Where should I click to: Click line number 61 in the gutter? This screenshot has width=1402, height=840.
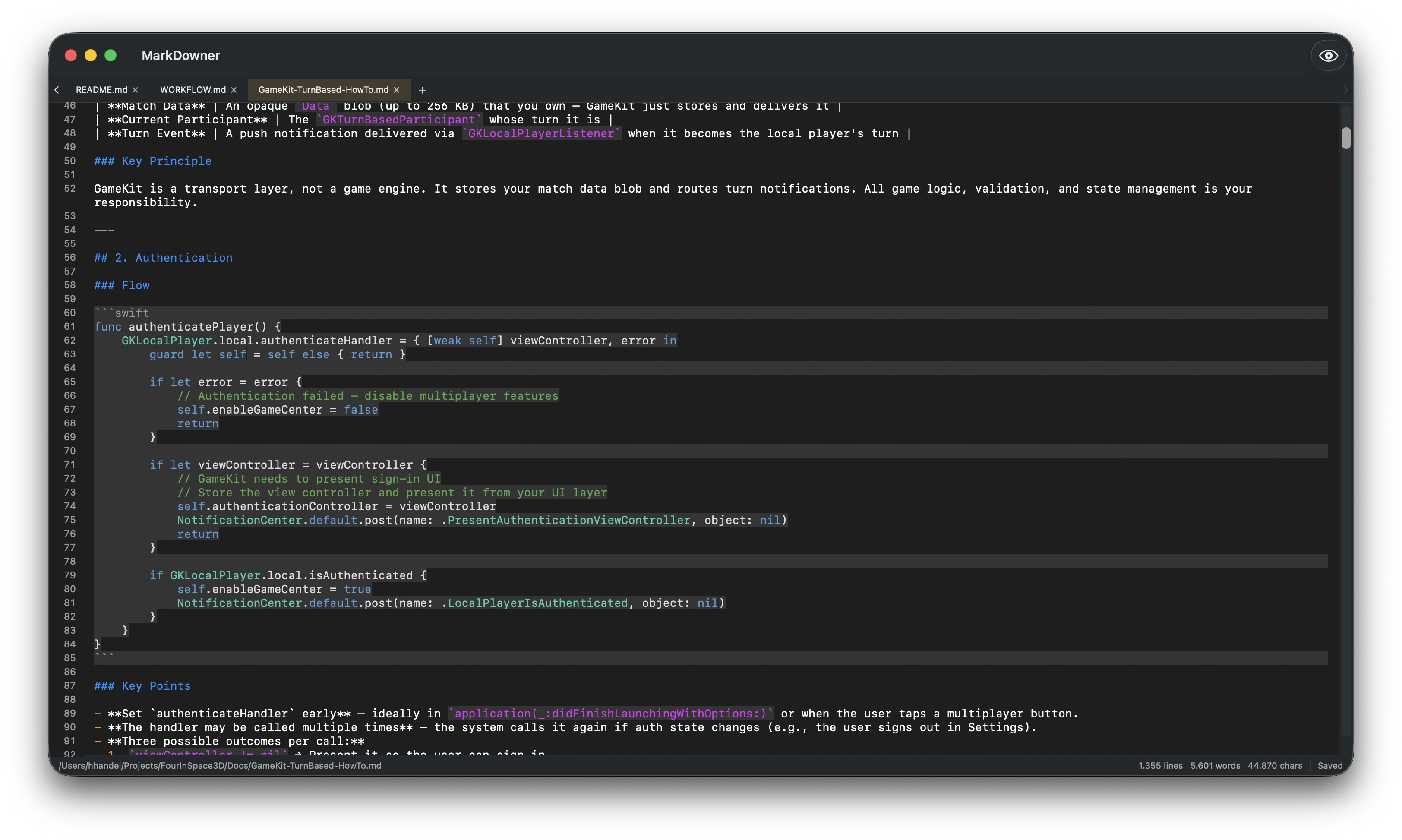pyautogui.click(x=69, y=327)
